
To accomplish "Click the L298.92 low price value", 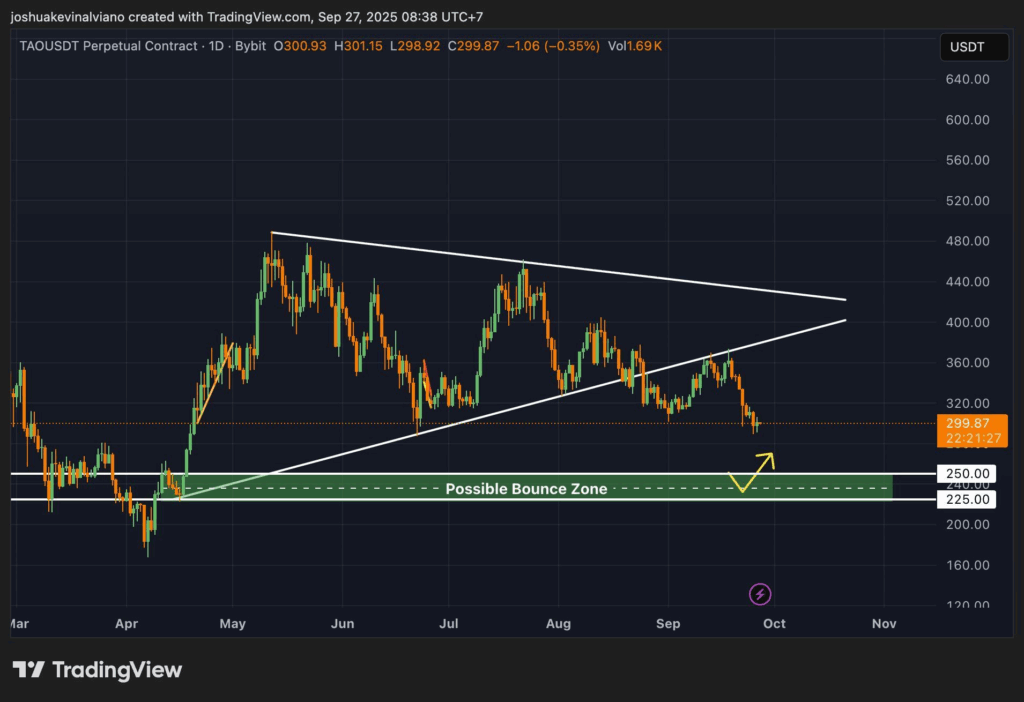I will coord(415,46).
